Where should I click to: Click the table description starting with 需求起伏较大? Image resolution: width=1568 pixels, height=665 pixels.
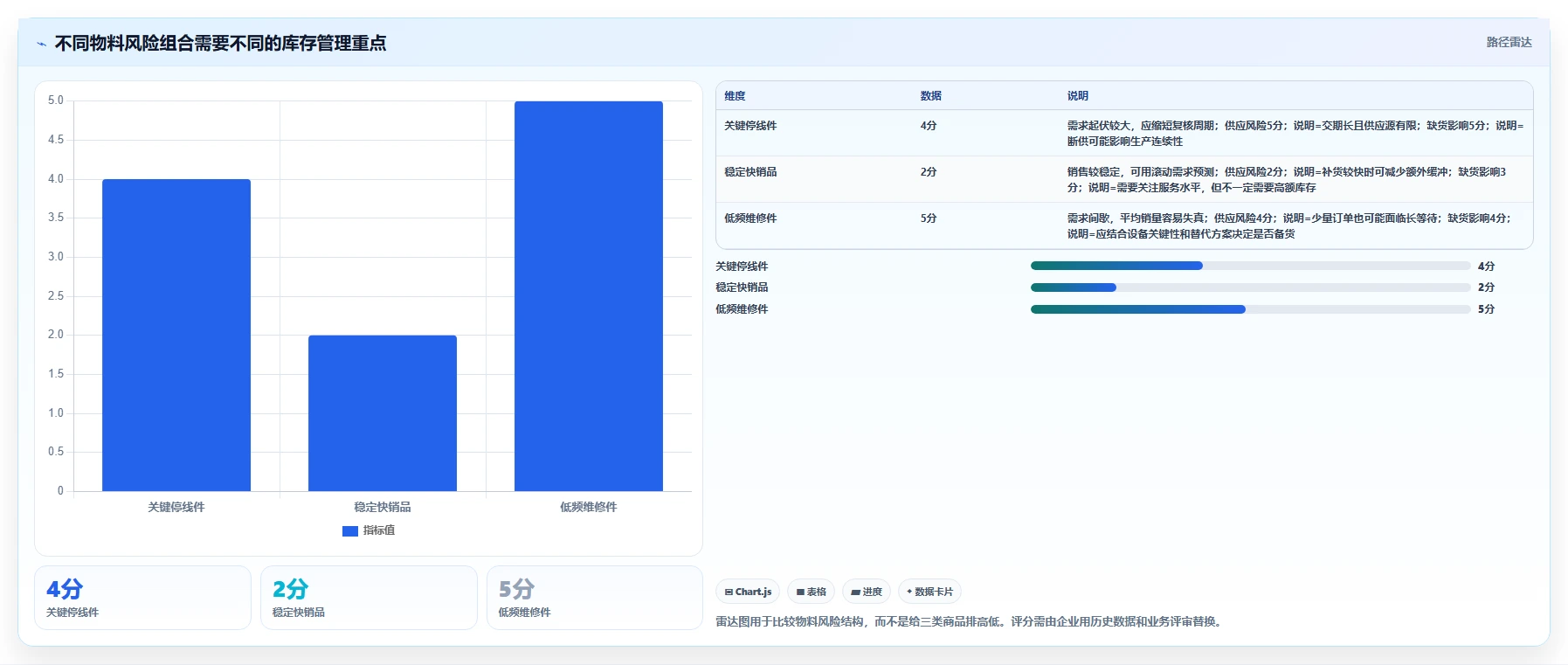tap(1295, 134)
